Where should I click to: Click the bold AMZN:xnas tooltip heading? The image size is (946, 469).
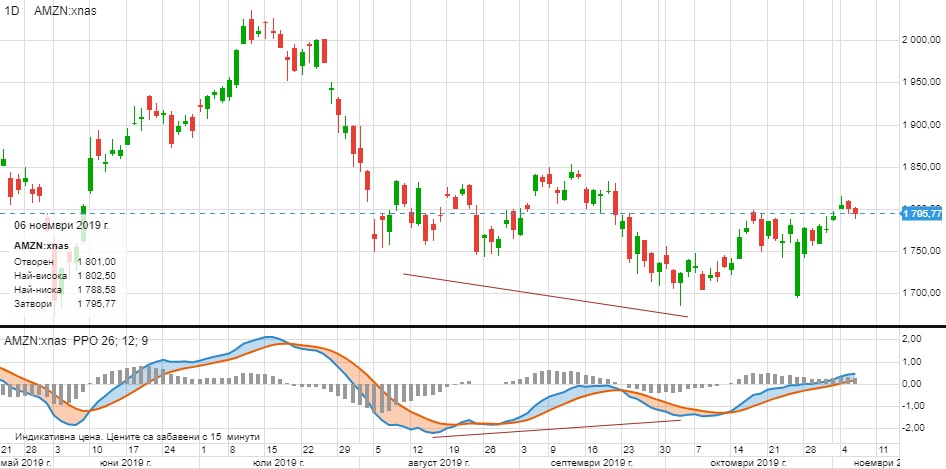click(x=40, y=246)
